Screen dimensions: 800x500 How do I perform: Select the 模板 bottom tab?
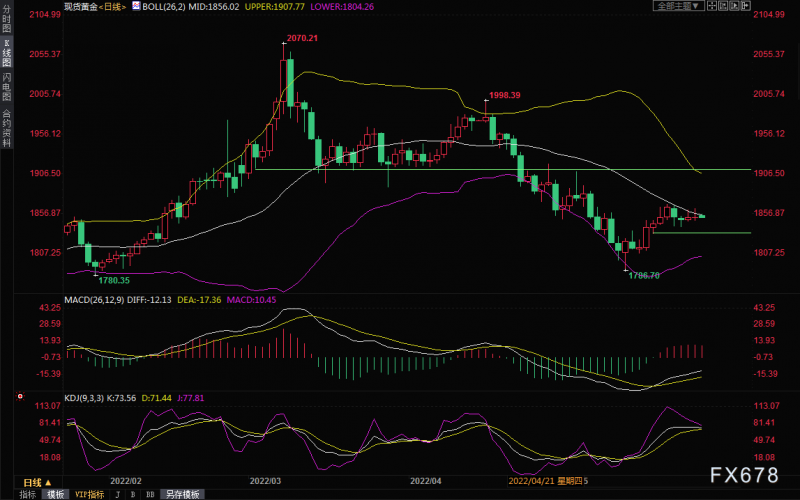(56, 494)
